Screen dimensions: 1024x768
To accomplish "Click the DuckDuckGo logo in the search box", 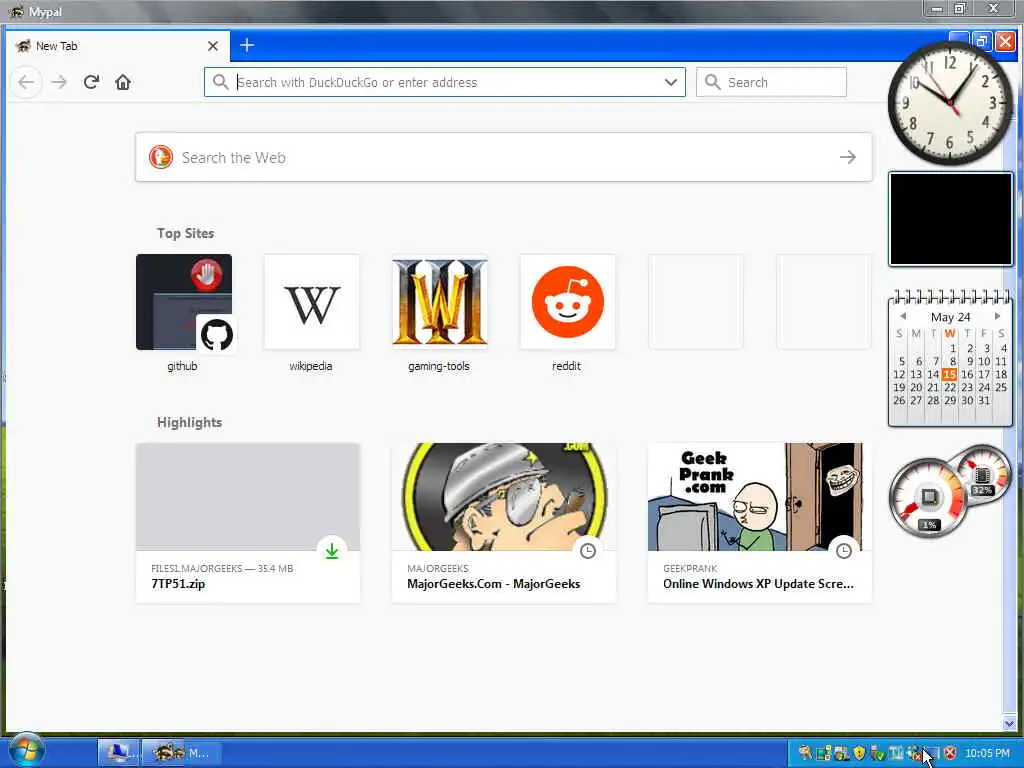I will click(x=161, y=157).
